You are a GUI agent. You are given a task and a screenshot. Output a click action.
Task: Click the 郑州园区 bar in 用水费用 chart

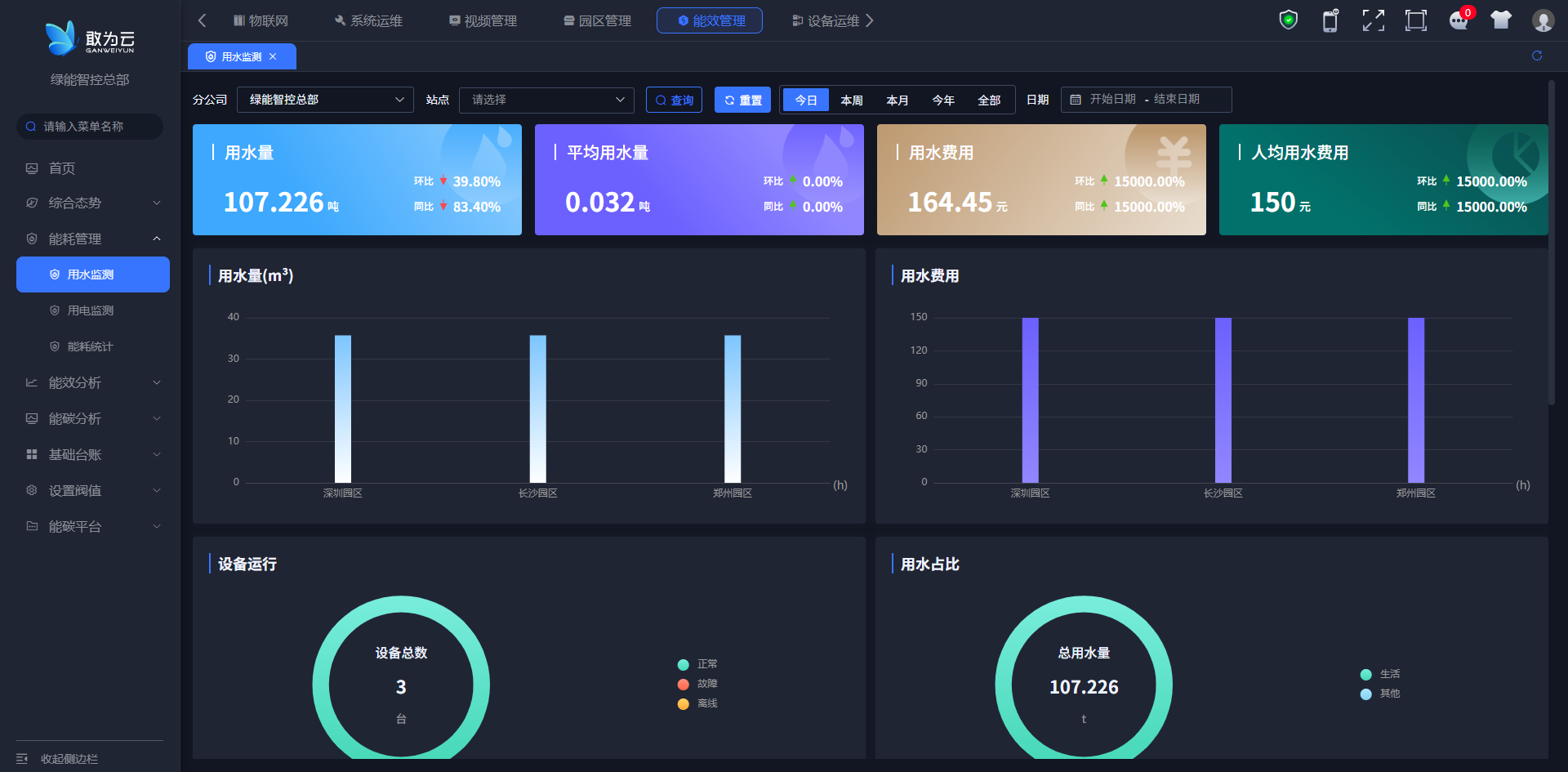(1416, 400)
